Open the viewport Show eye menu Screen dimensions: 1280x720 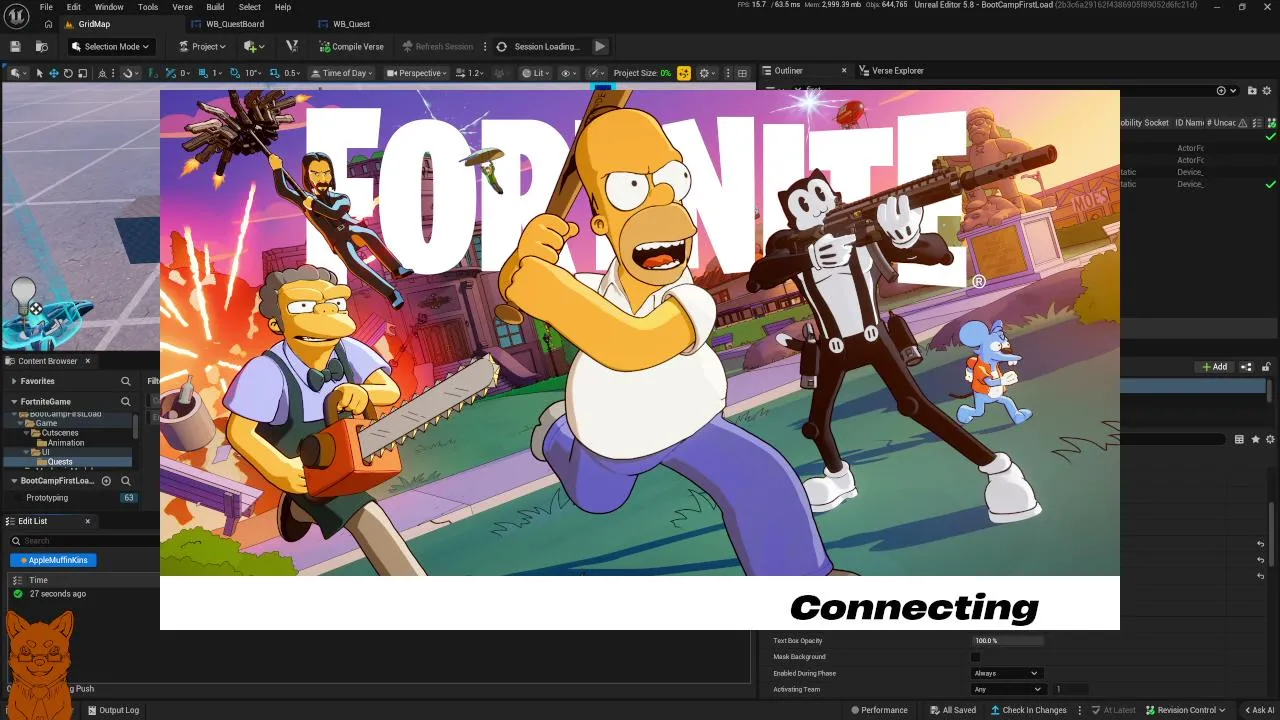(x=568, y=73)
